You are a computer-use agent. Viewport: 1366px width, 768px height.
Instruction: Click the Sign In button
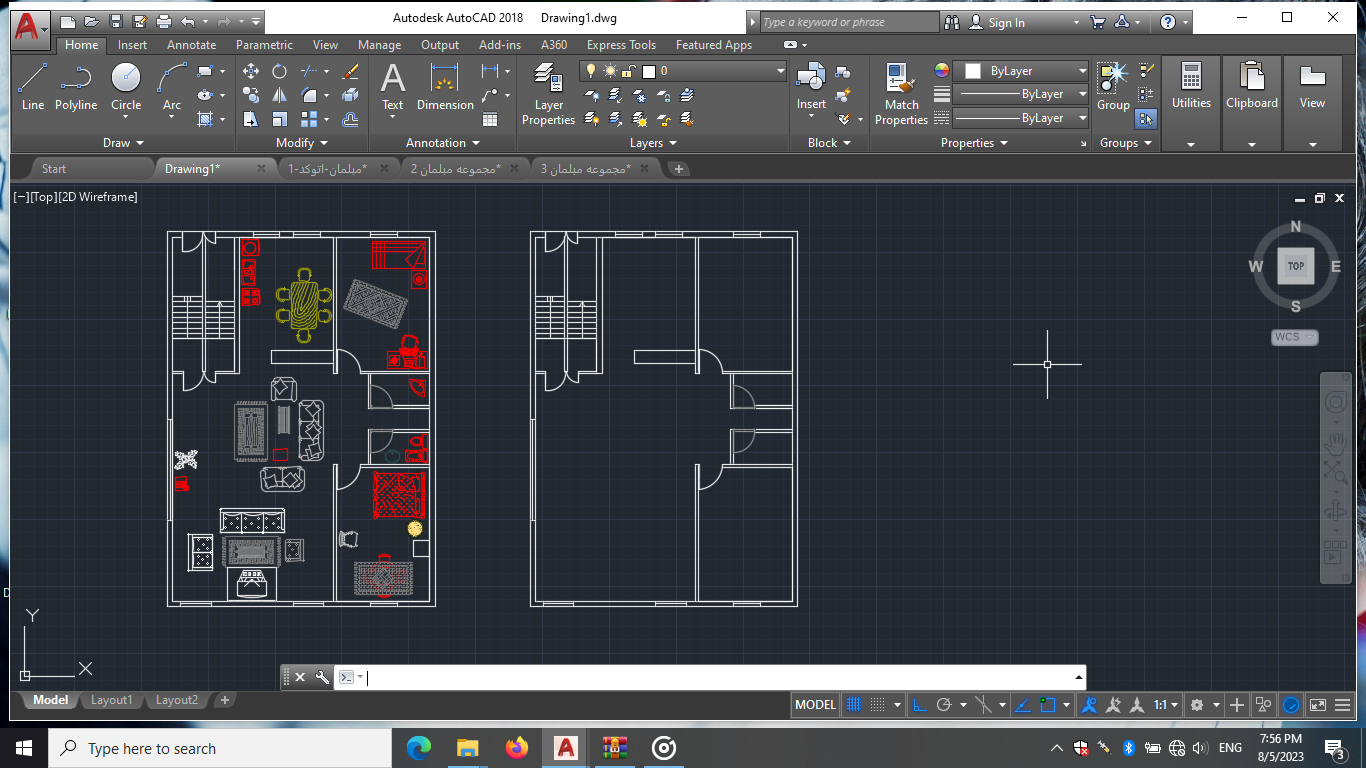point(1006,22)
